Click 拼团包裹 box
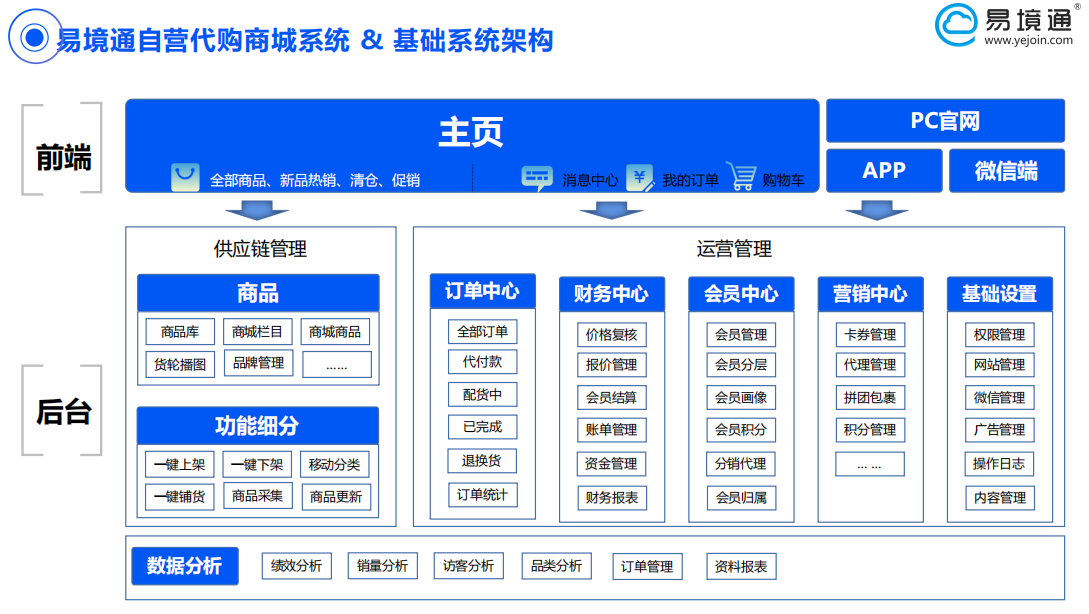The width and height of the screenshot is (1089, 614). [x=870, y=397]
